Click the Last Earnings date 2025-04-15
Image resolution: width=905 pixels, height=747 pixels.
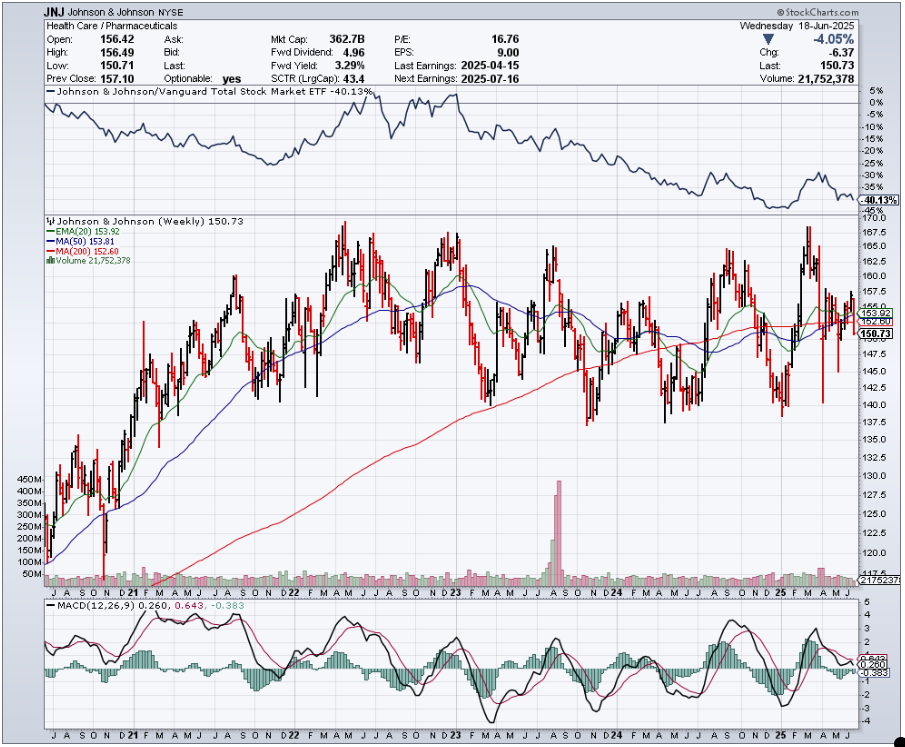point(489,65)
